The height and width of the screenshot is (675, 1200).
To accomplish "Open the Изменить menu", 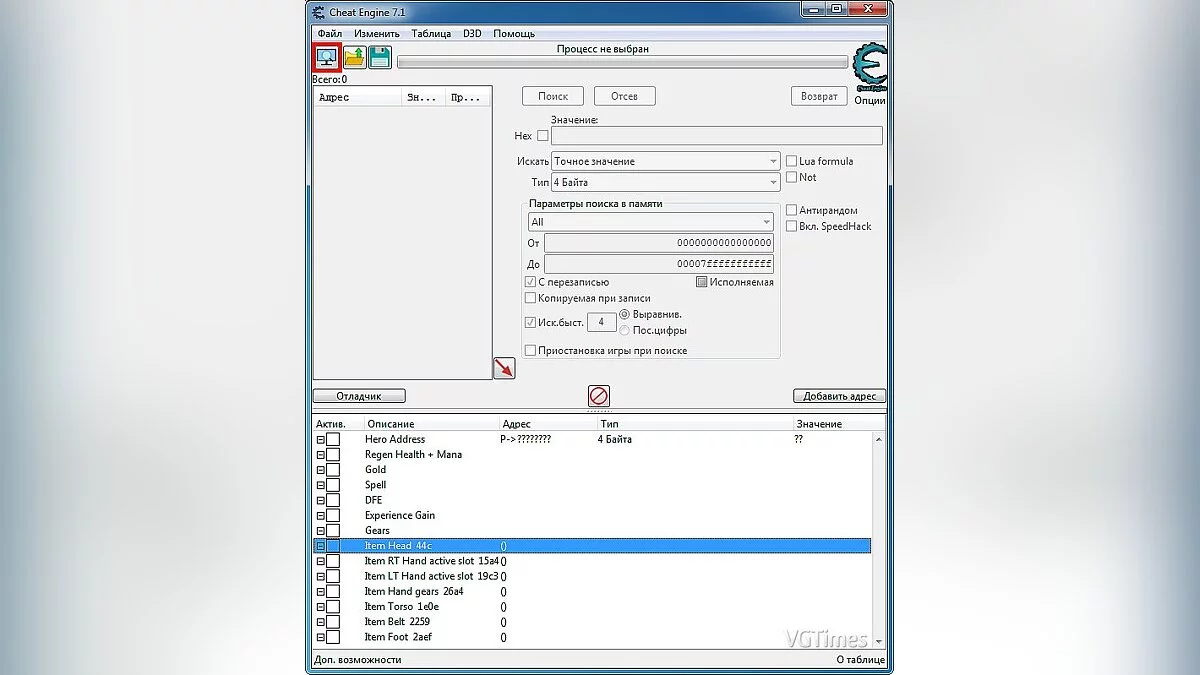I will point(376,33).
